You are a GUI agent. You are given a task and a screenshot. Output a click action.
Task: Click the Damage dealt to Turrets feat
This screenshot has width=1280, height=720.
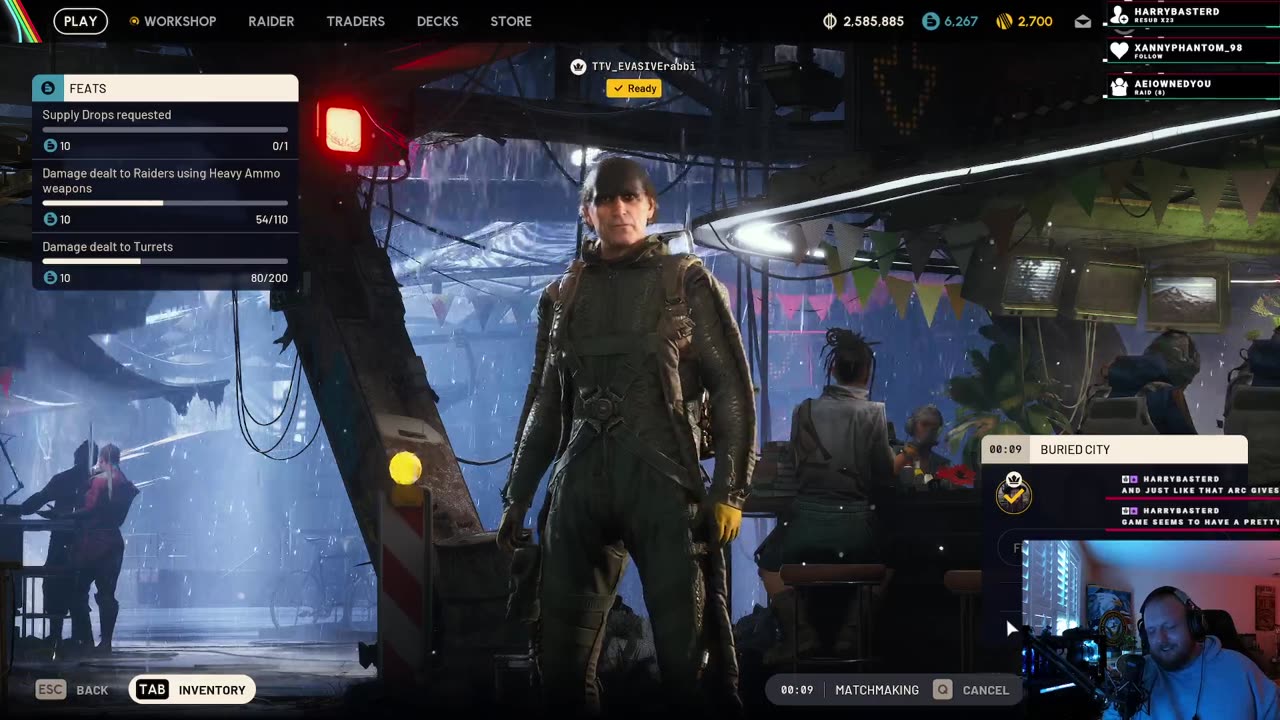pyautogui.click(x=165, y=262)
